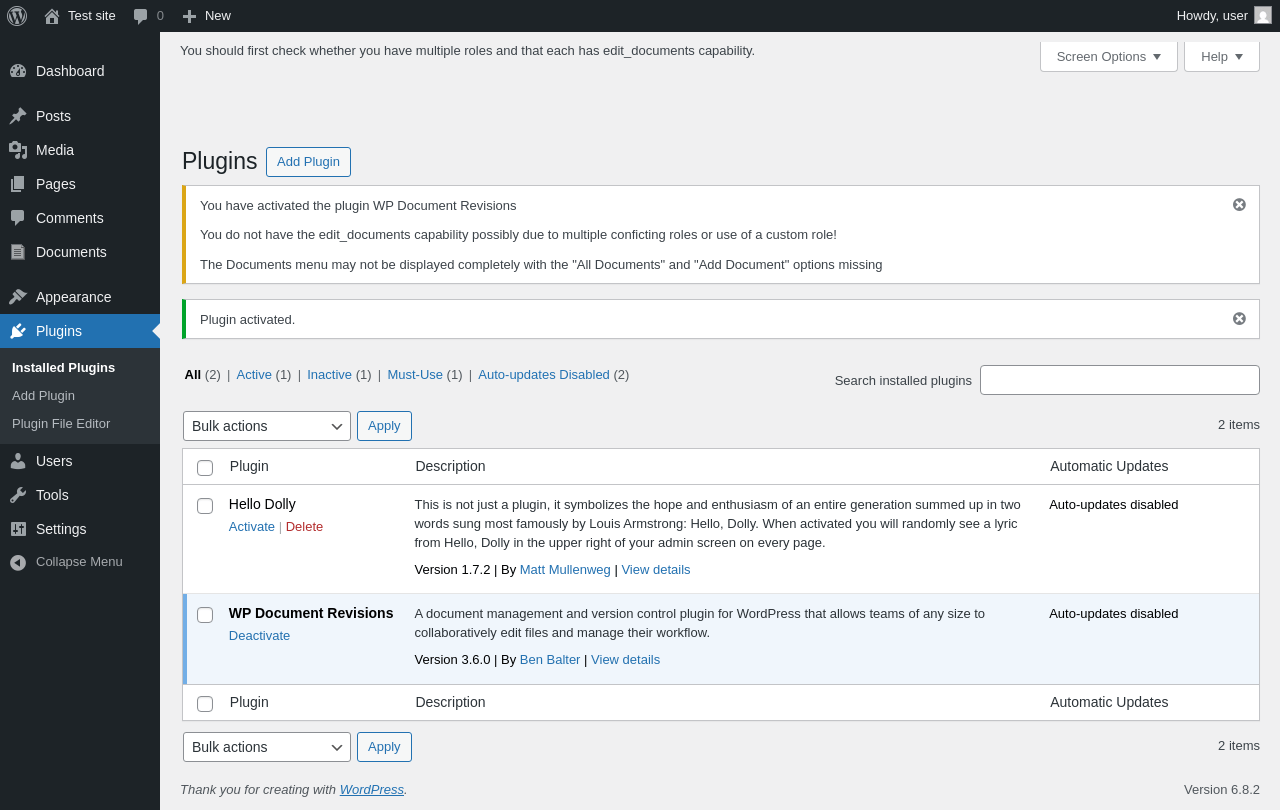
Task: Click Howdy, user account text
Action: [x=1212, y=16]
